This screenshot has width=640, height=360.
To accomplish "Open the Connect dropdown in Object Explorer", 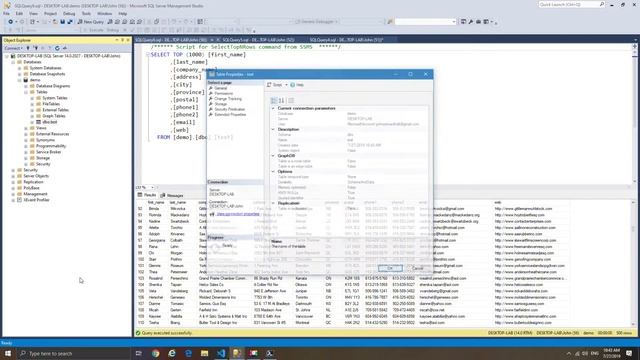I will coord(13,48).
